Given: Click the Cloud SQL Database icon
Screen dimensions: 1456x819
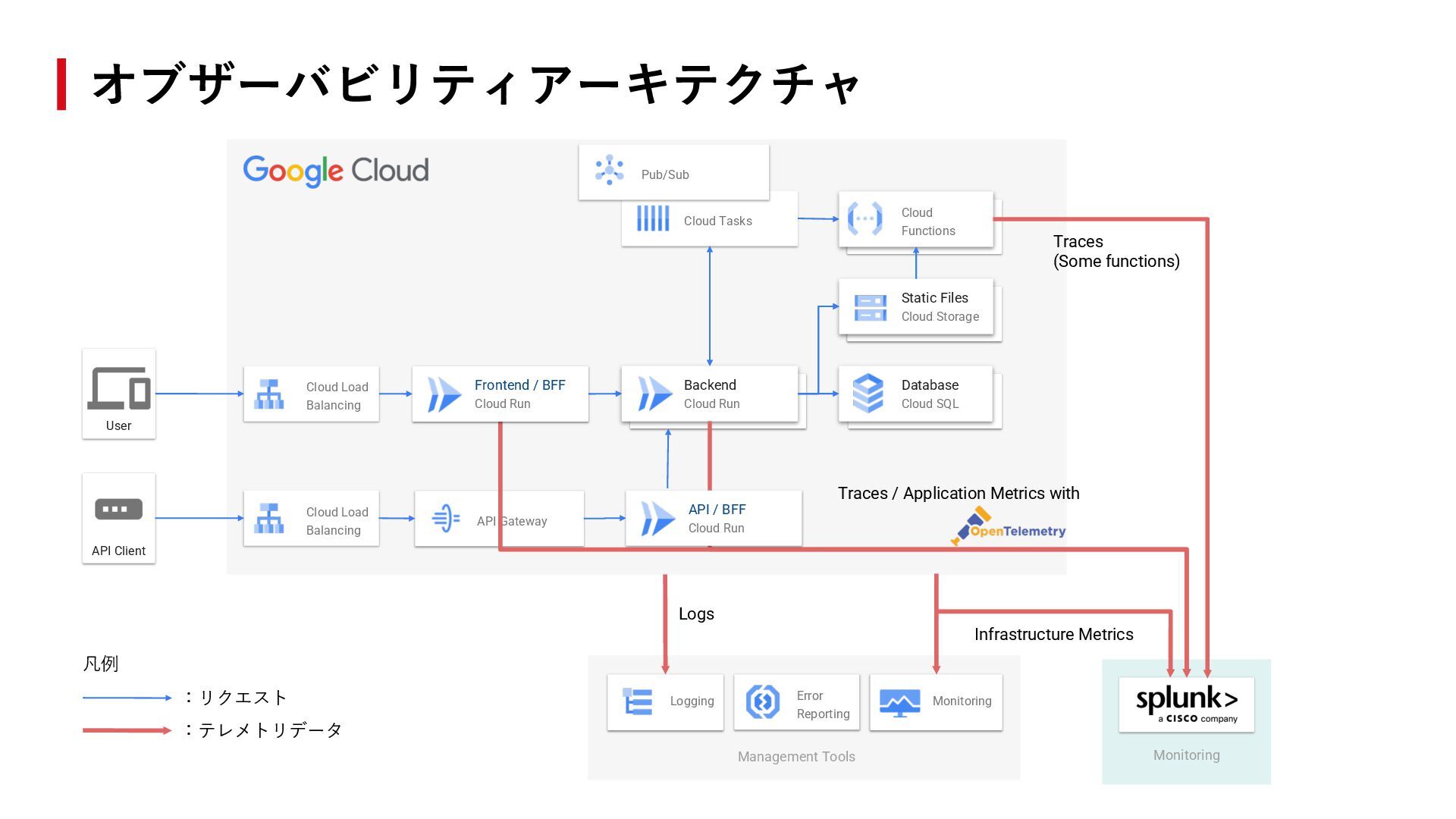Looking at the screenshot, I should (868, 393).
